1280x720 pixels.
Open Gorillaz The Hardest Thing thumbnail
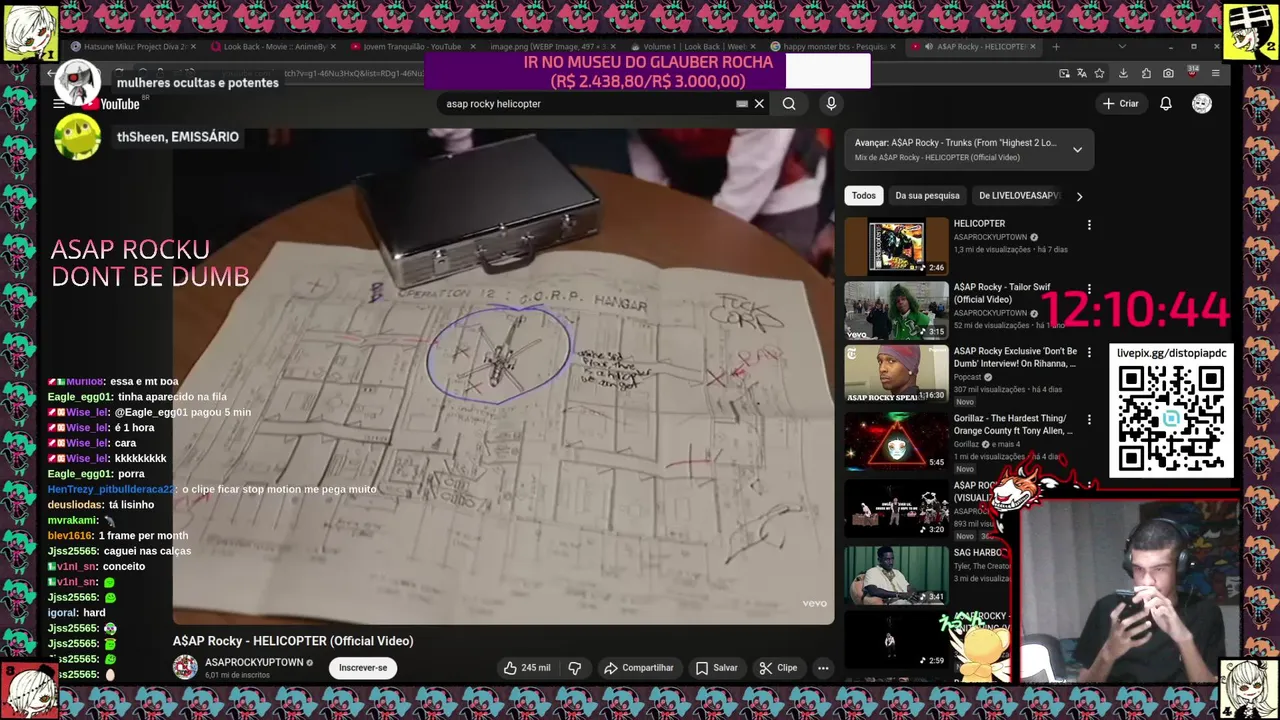[896, 440]
